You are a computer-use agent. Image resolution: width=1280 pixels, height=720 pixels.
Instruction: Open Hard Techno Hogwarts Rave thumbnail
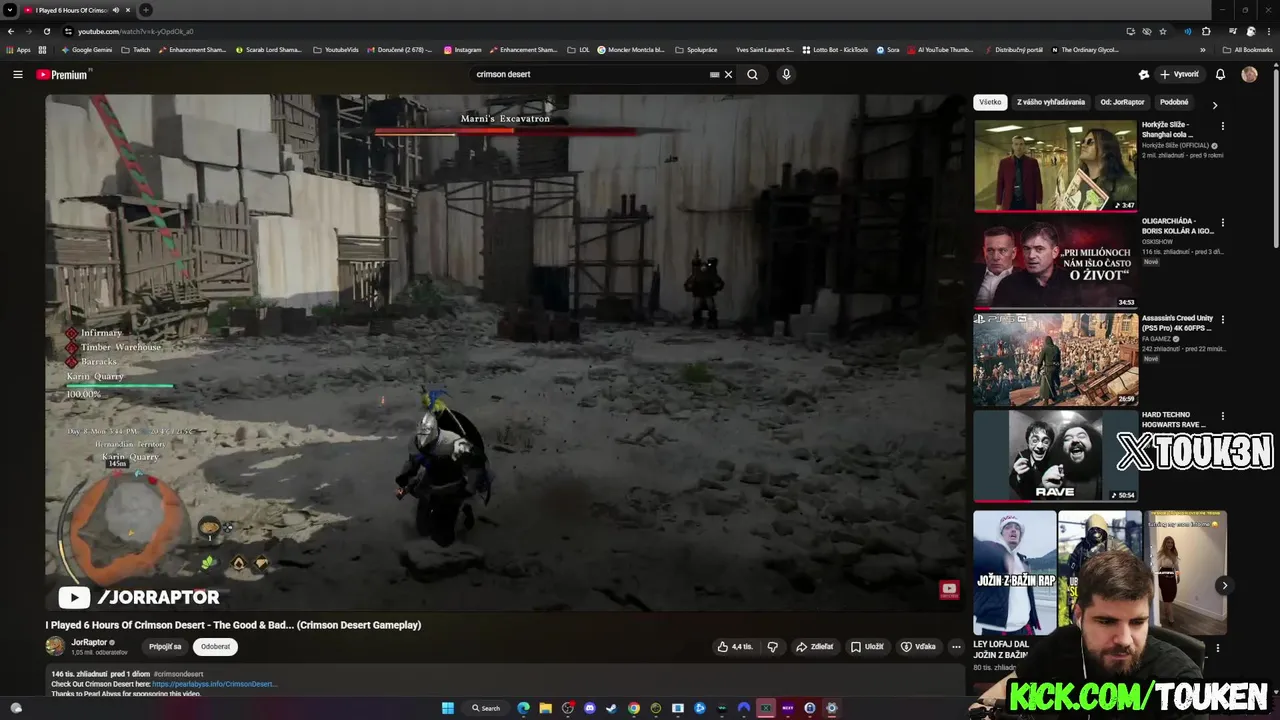(1055, 456)
